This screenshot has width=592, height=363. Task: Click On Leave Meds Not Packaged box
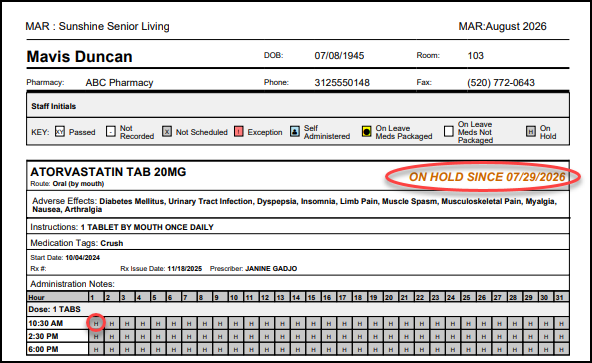coord(449,131)
